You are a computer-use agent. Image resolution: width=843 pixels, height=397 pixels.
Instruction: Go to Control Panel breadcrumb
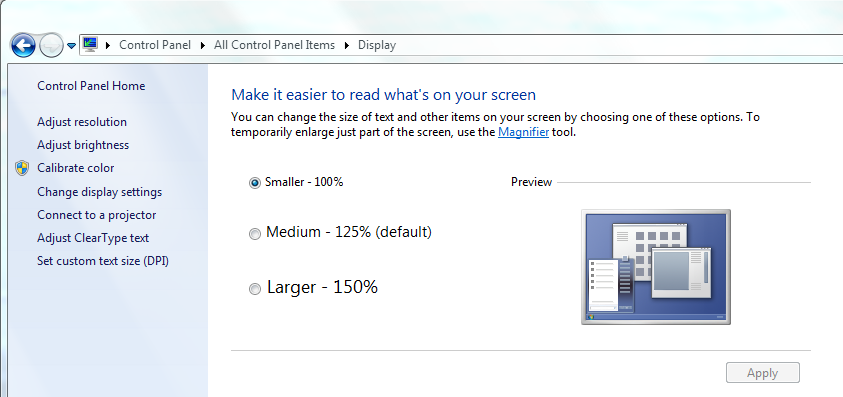point(155,45)
